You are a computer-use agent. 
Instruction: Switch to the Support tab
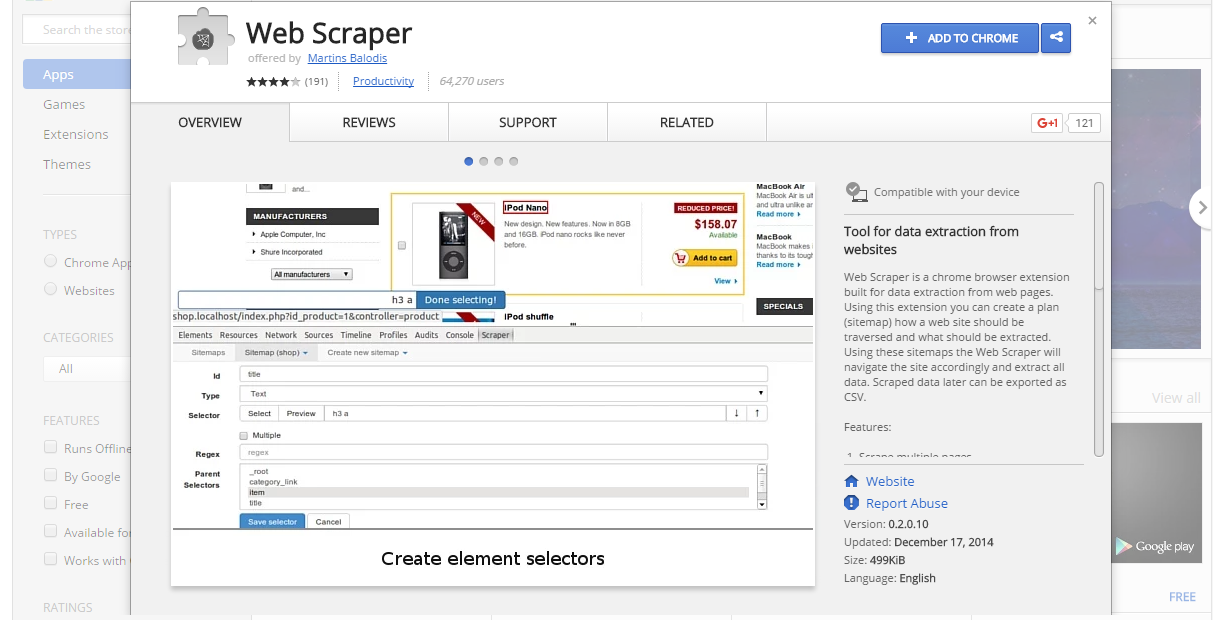528,122
